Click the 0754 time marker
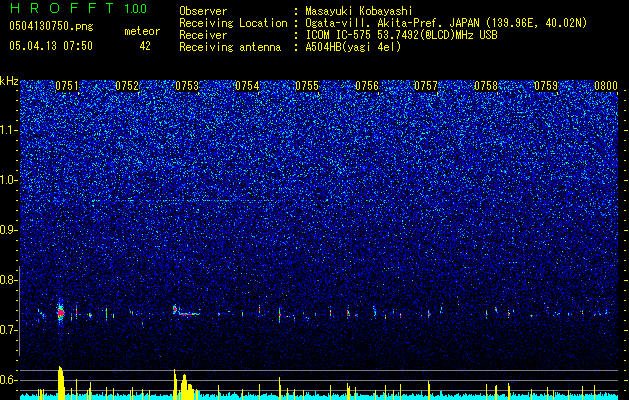The image size is (629, 400). point(247,86)
